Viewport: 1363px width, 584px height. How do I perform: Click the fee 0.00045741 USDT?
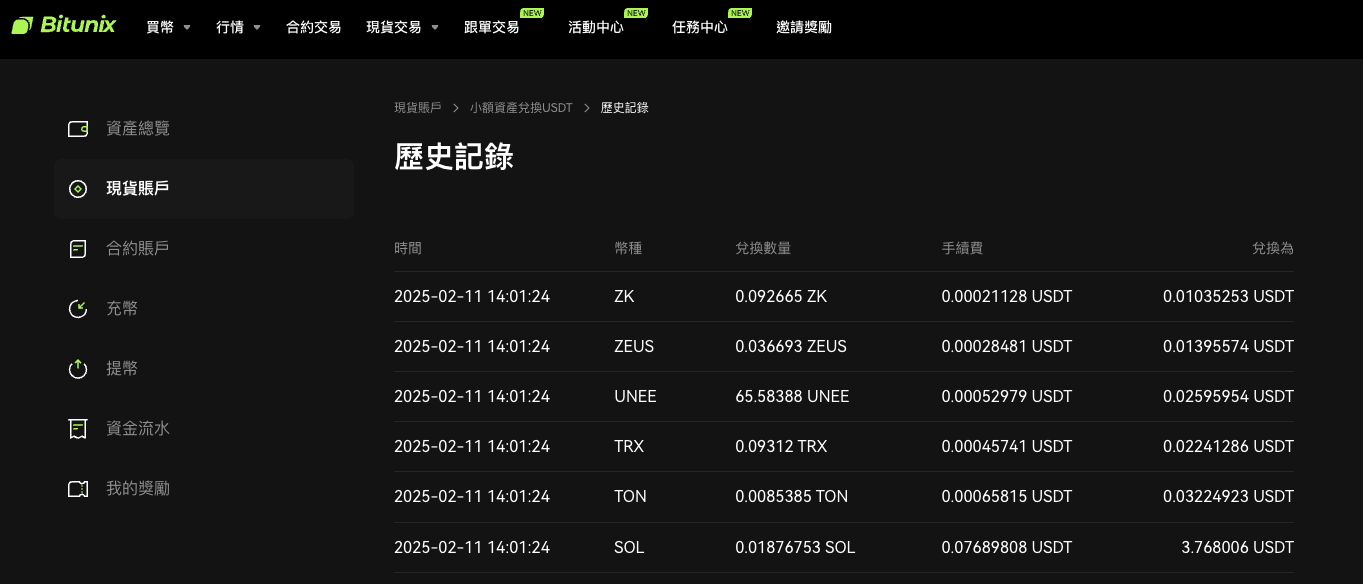pyautogui.click(x=1007, y=447)
